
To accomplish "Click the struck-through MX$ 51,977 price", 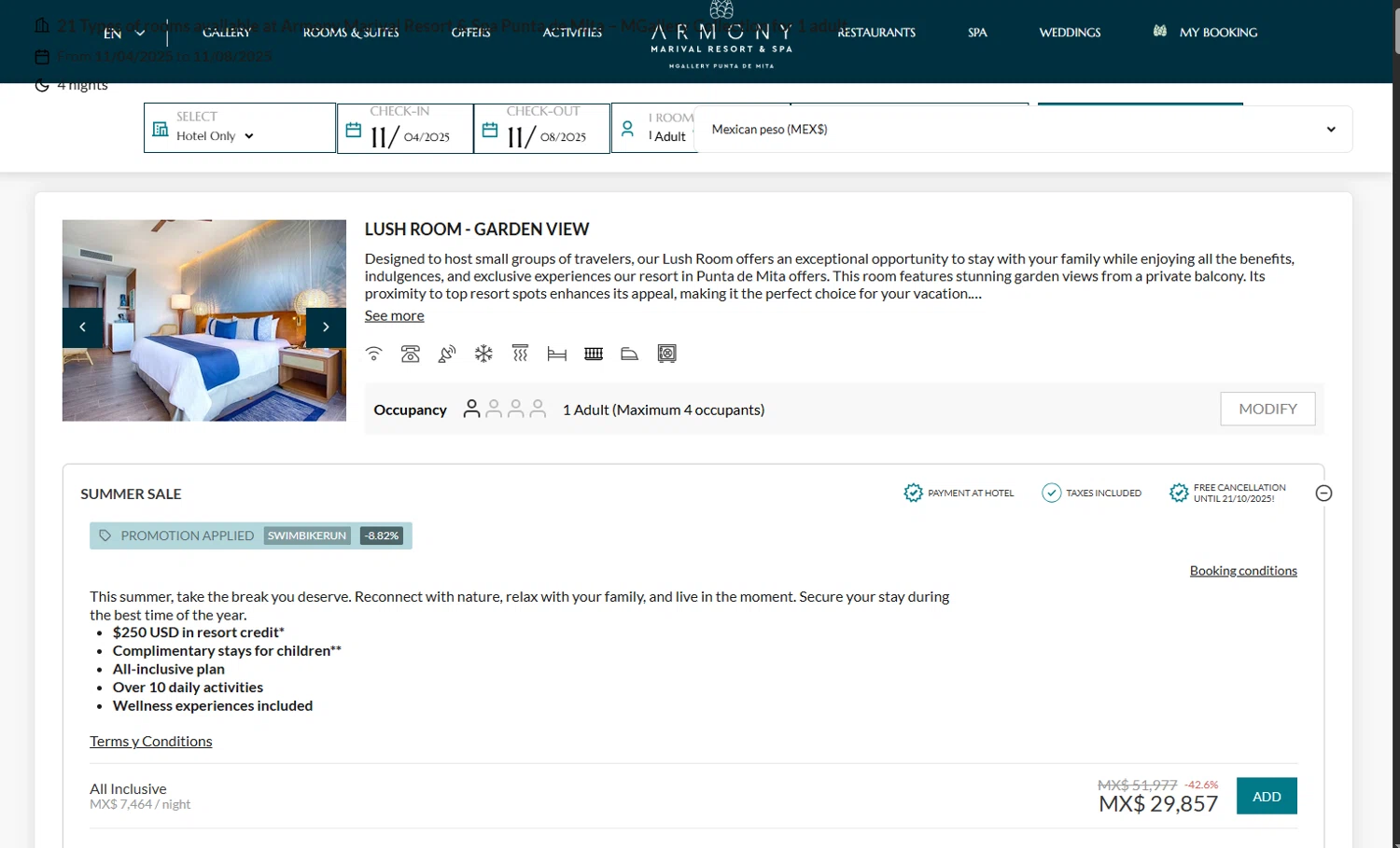I will coord(1137,785).
